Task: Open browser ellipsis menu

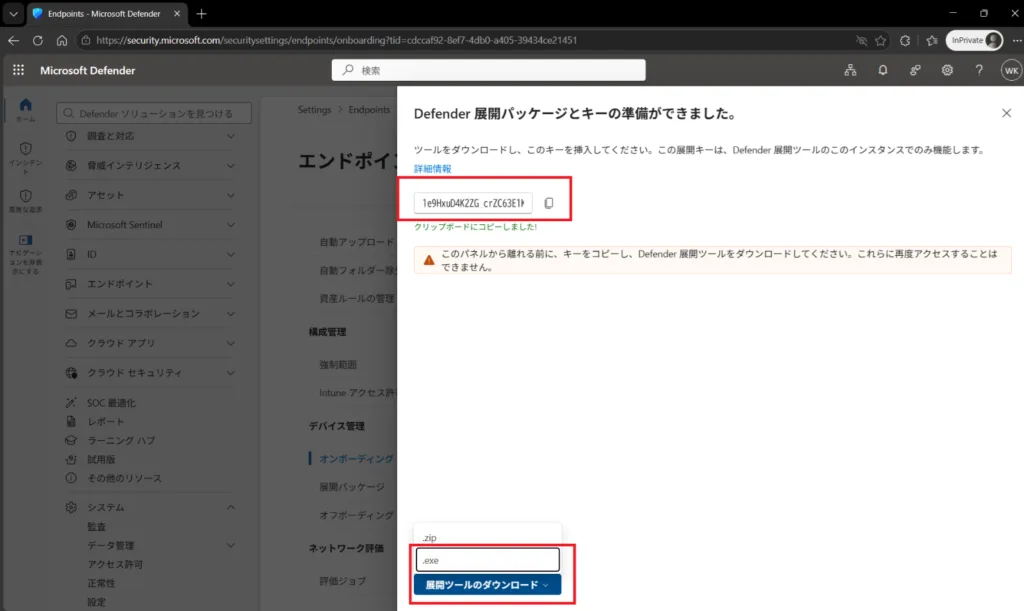Action: [1017, 40]
